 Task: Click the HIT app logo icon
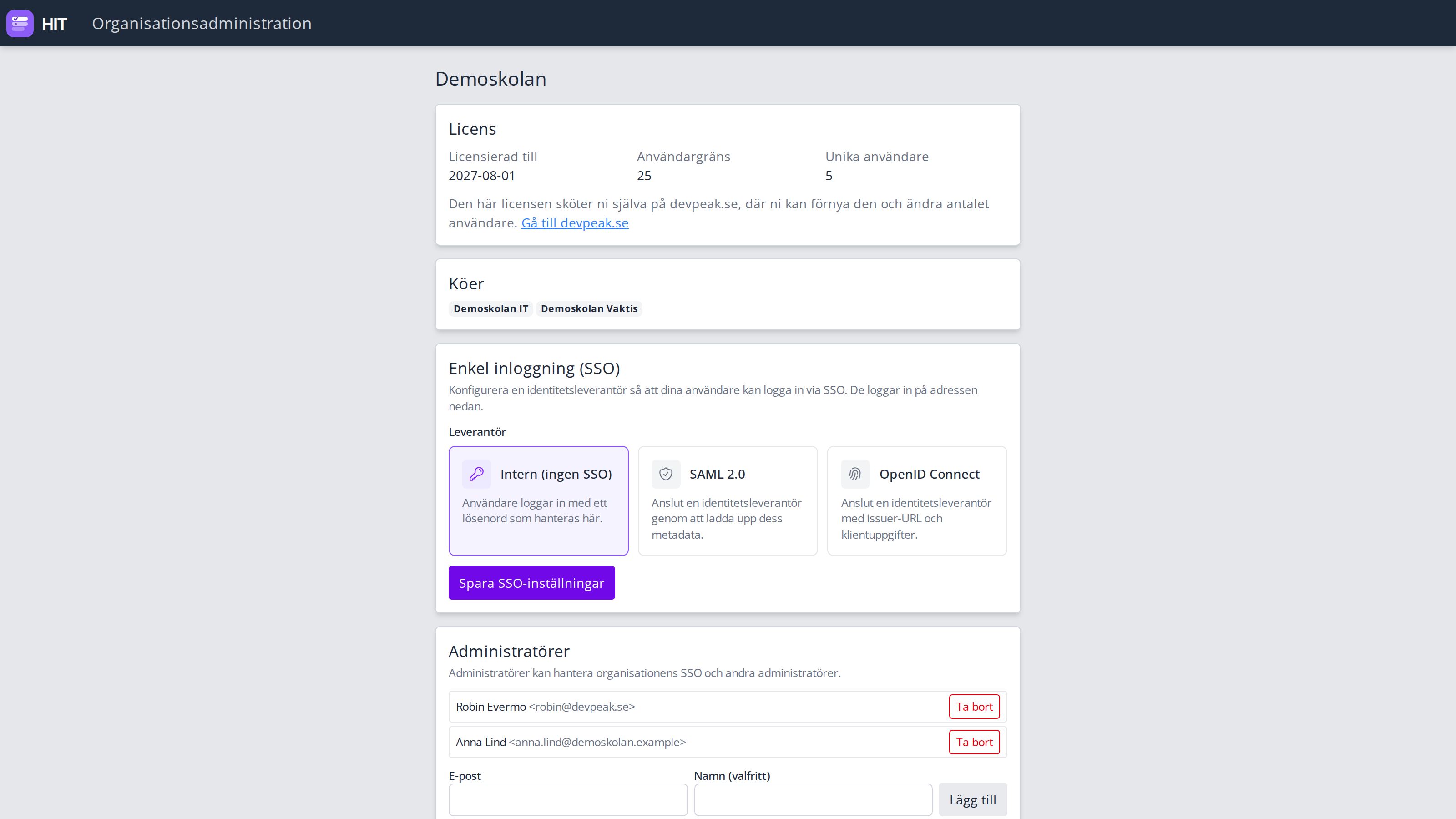click(20, 23)
